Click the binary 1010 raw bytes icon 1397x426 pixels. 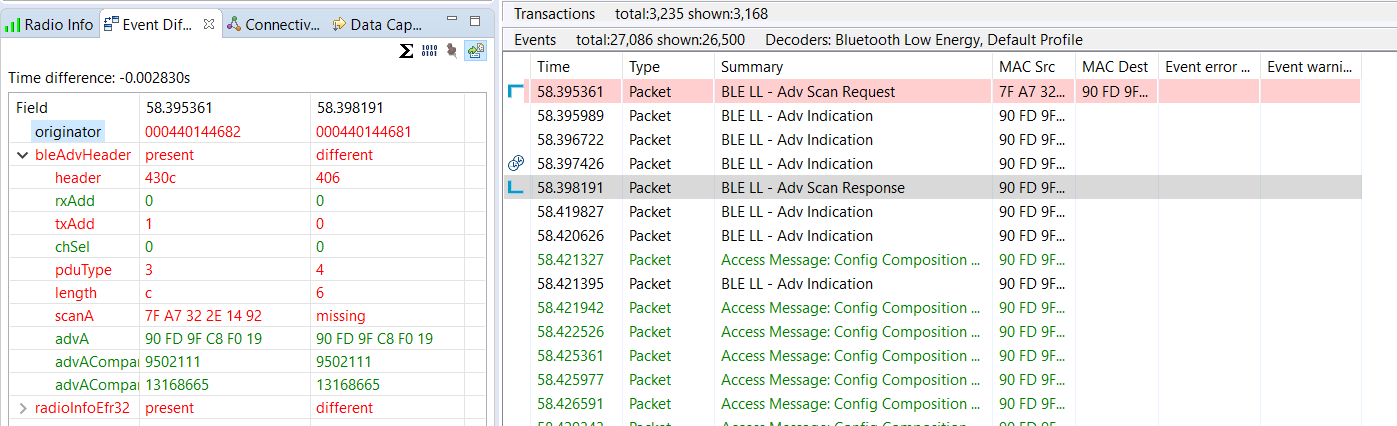(429, 51)
